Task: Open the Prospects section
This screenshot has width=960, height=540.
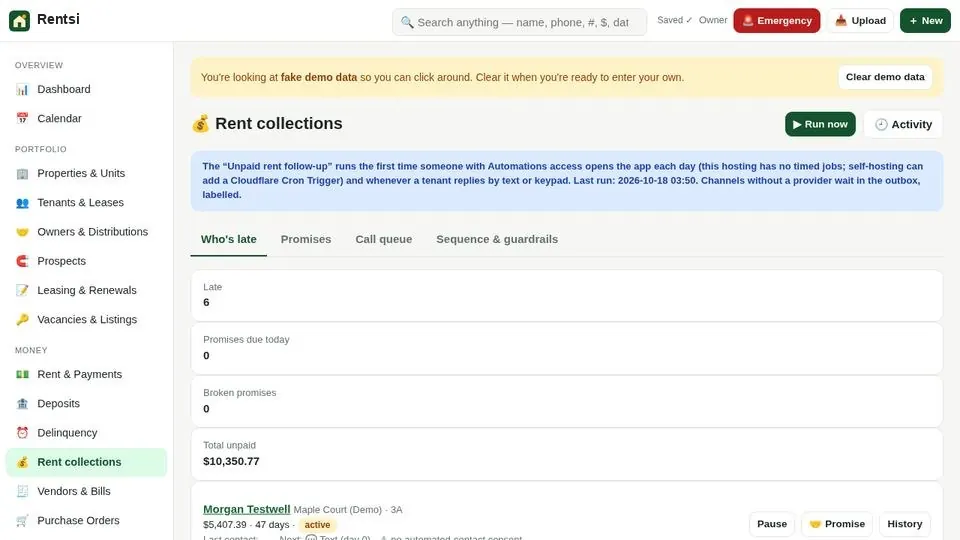Action: pyautogui.click(x=86, y=261)
